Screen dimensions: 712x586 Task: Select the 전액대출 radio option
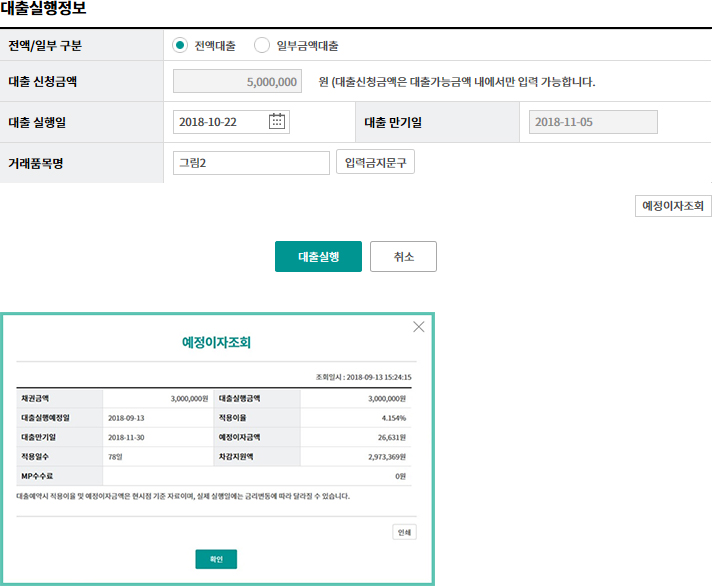pos(180,45)
